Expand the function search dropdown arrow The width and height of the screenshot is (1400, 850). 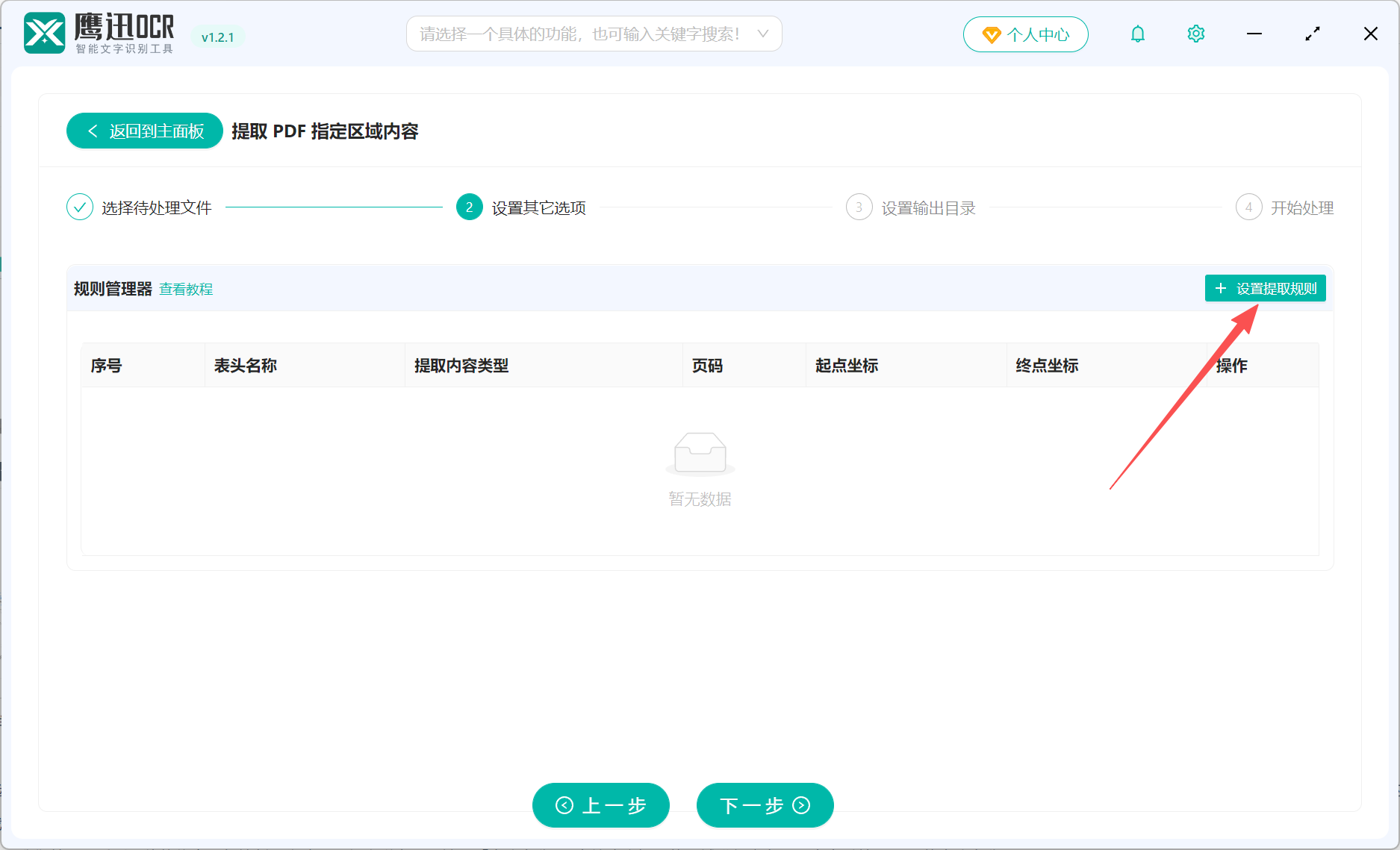[762, 34]
